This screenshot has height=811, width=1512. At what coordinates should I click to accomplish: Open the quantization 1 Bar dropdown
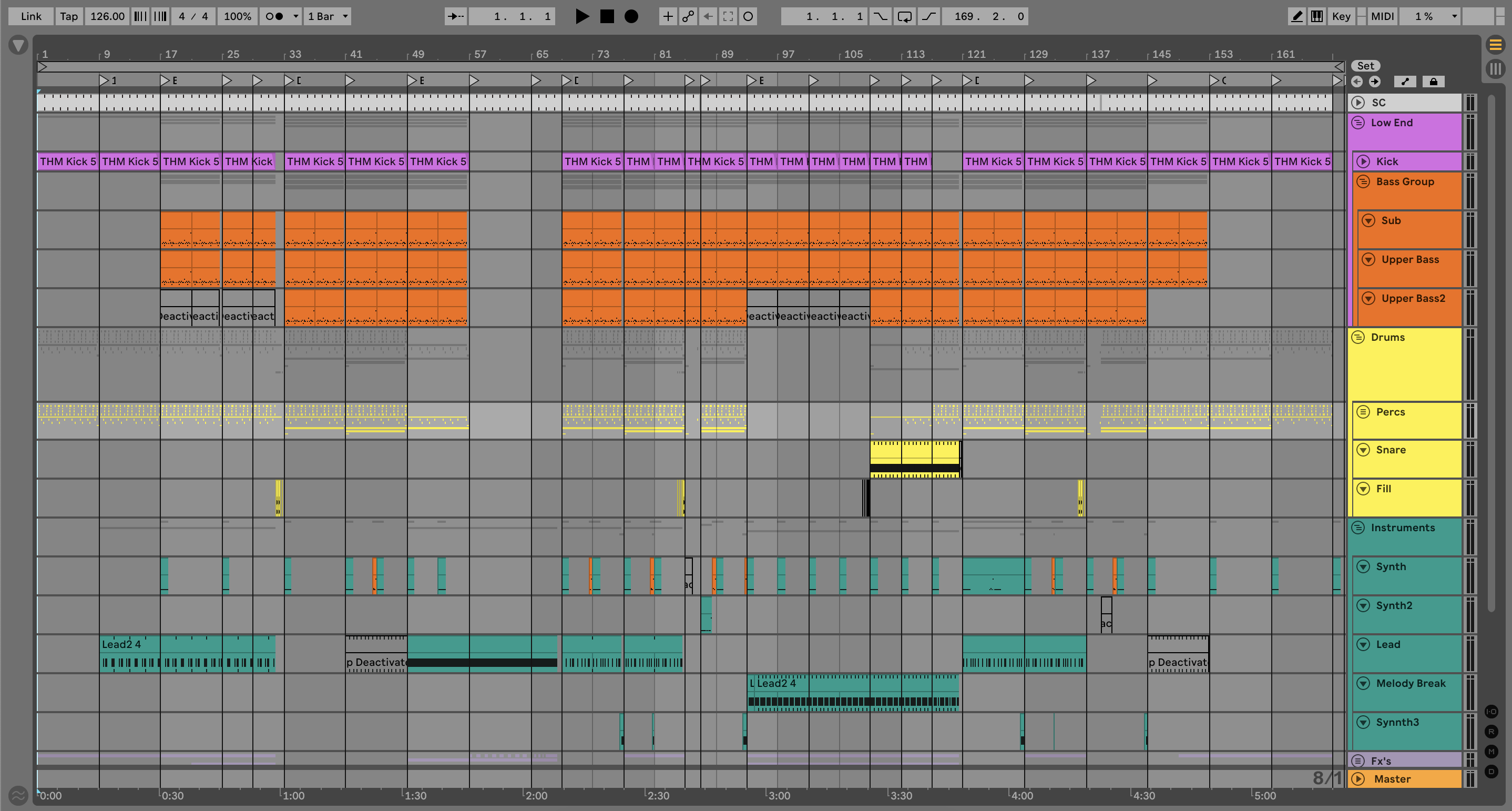329,16
